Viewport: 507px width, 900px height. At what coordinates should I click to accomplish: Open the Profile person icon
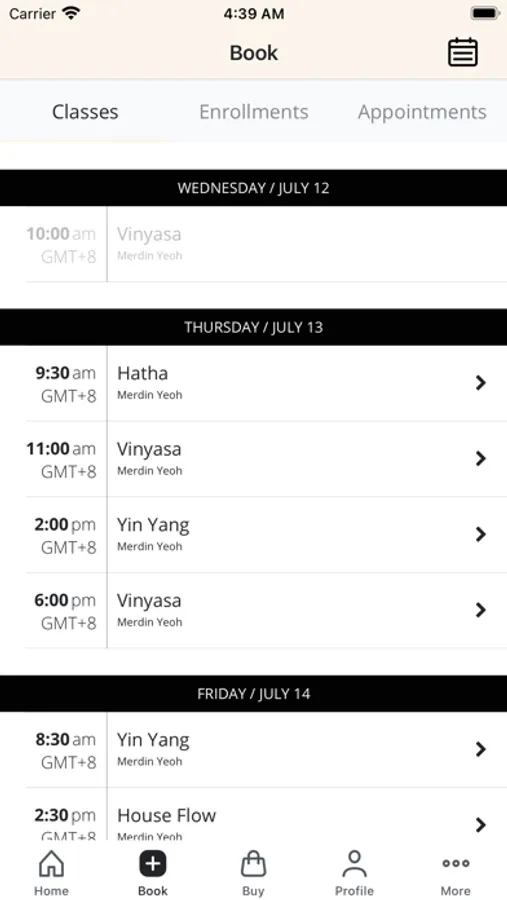[354, 863]
